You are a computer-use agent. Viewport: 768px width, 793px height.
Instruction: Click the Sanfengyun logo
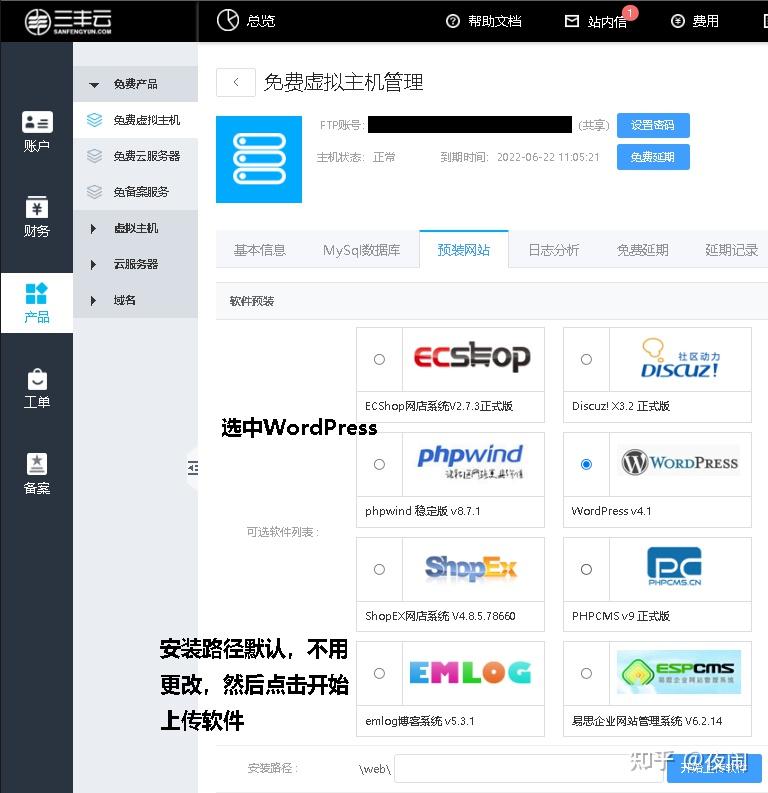click(x=68, y=21)
